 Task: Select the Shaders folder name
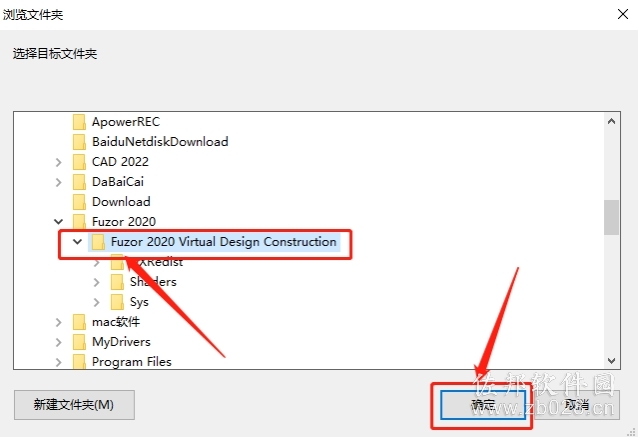(153, 282)
